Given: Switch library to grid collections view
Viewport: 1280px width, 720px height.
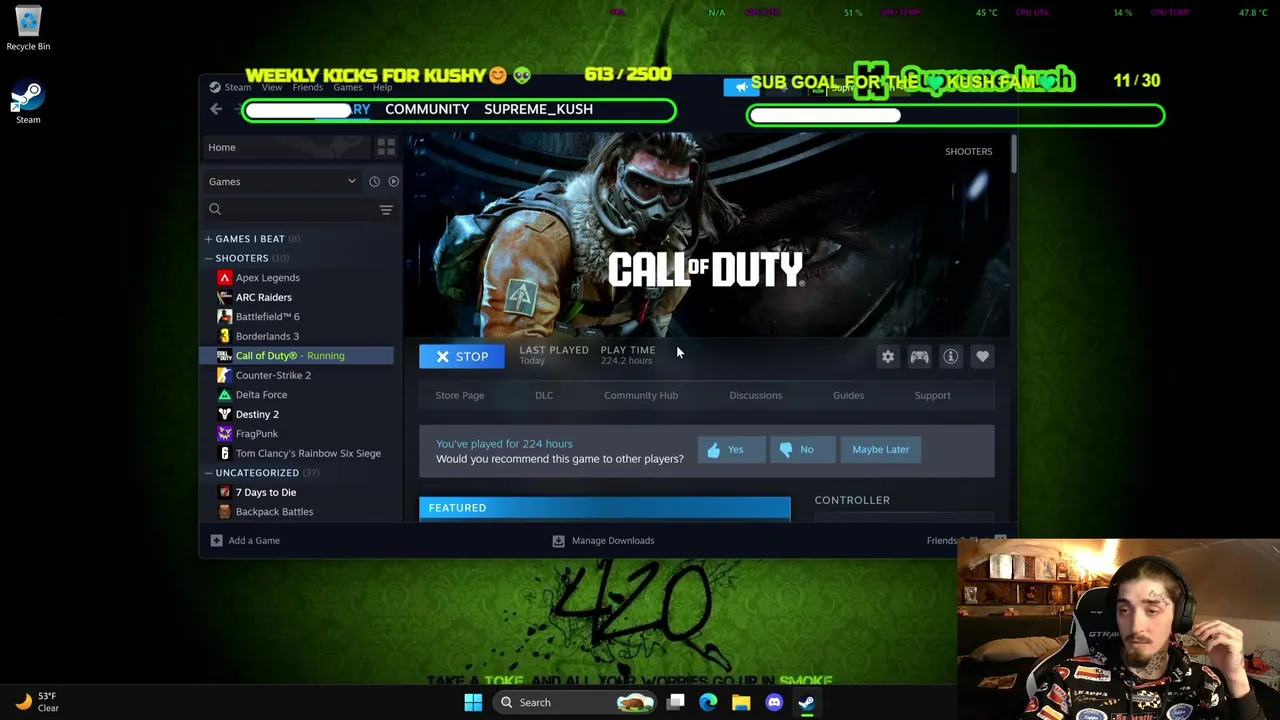Looking at the screenshot, I should click(x=386, y=147).
